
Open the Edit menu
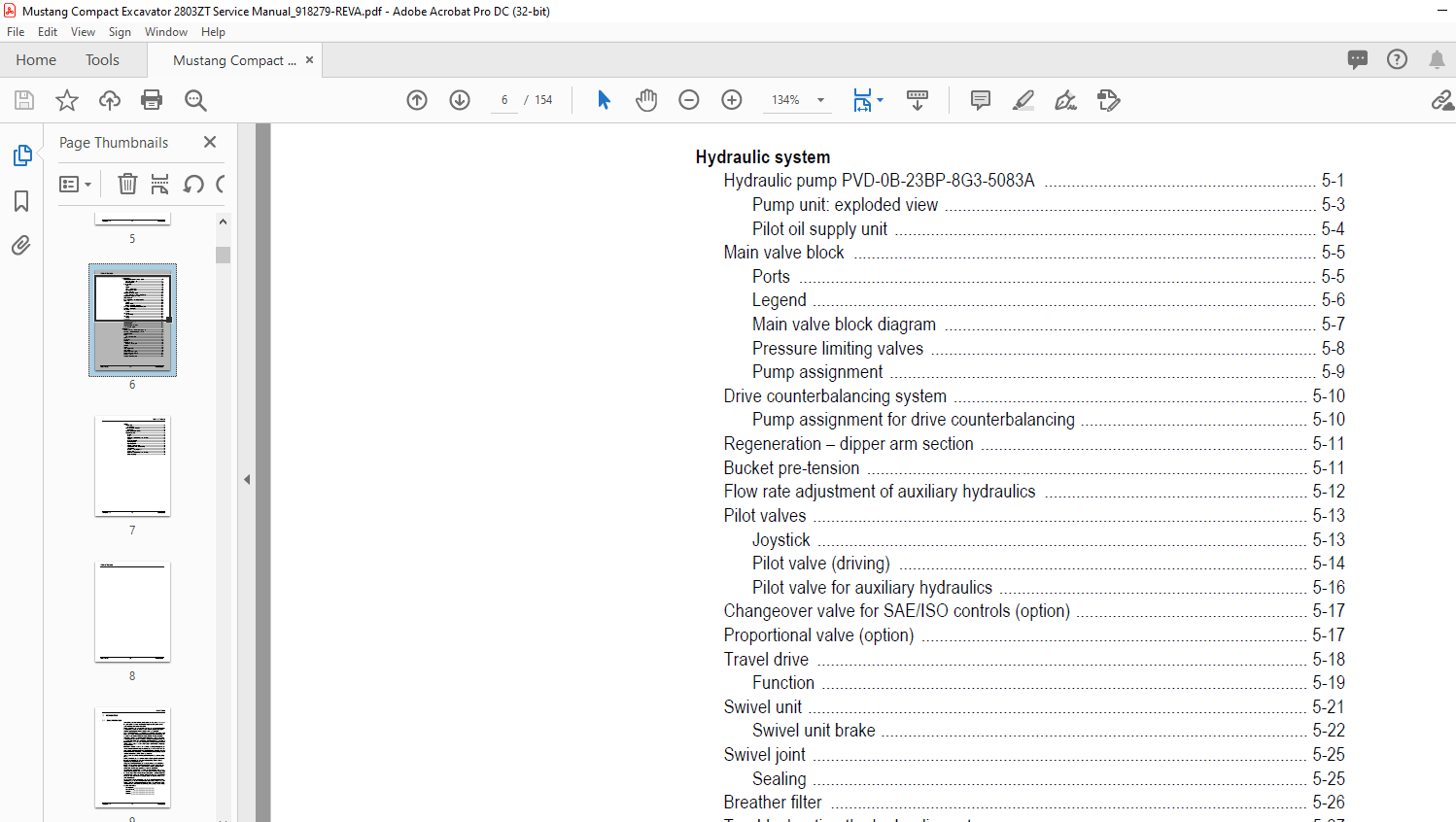(x=48, y=32)
